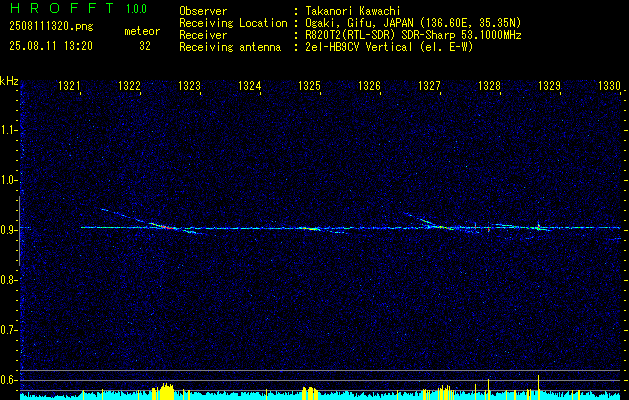Image resolution: width=629 pixels, height=400 pixels.
Task: Click the Receiving Location Ogaki, Gifu text
Action: click(x=413, y=23)
